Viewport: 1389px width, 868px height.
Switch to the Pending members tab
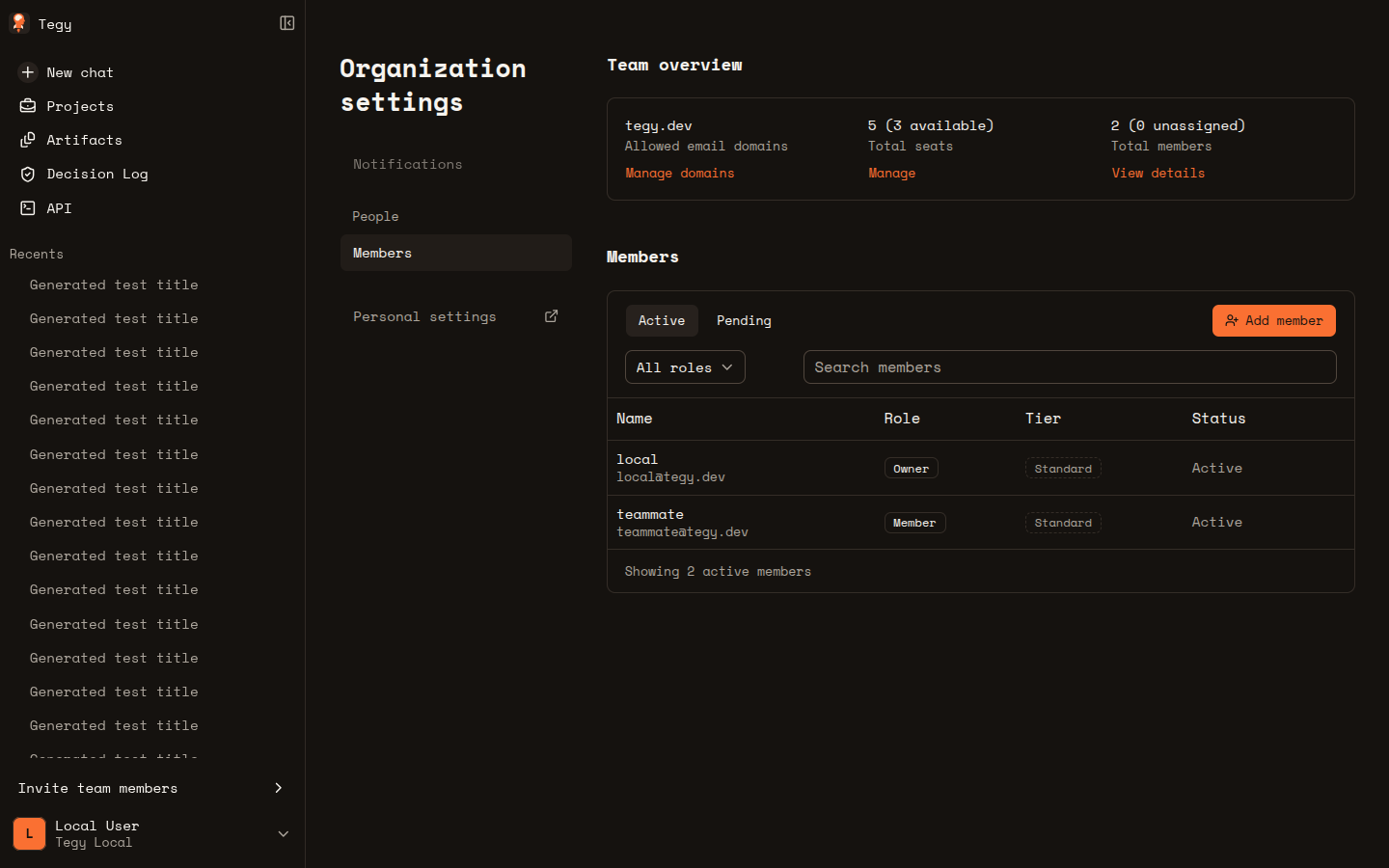(744, 320)
